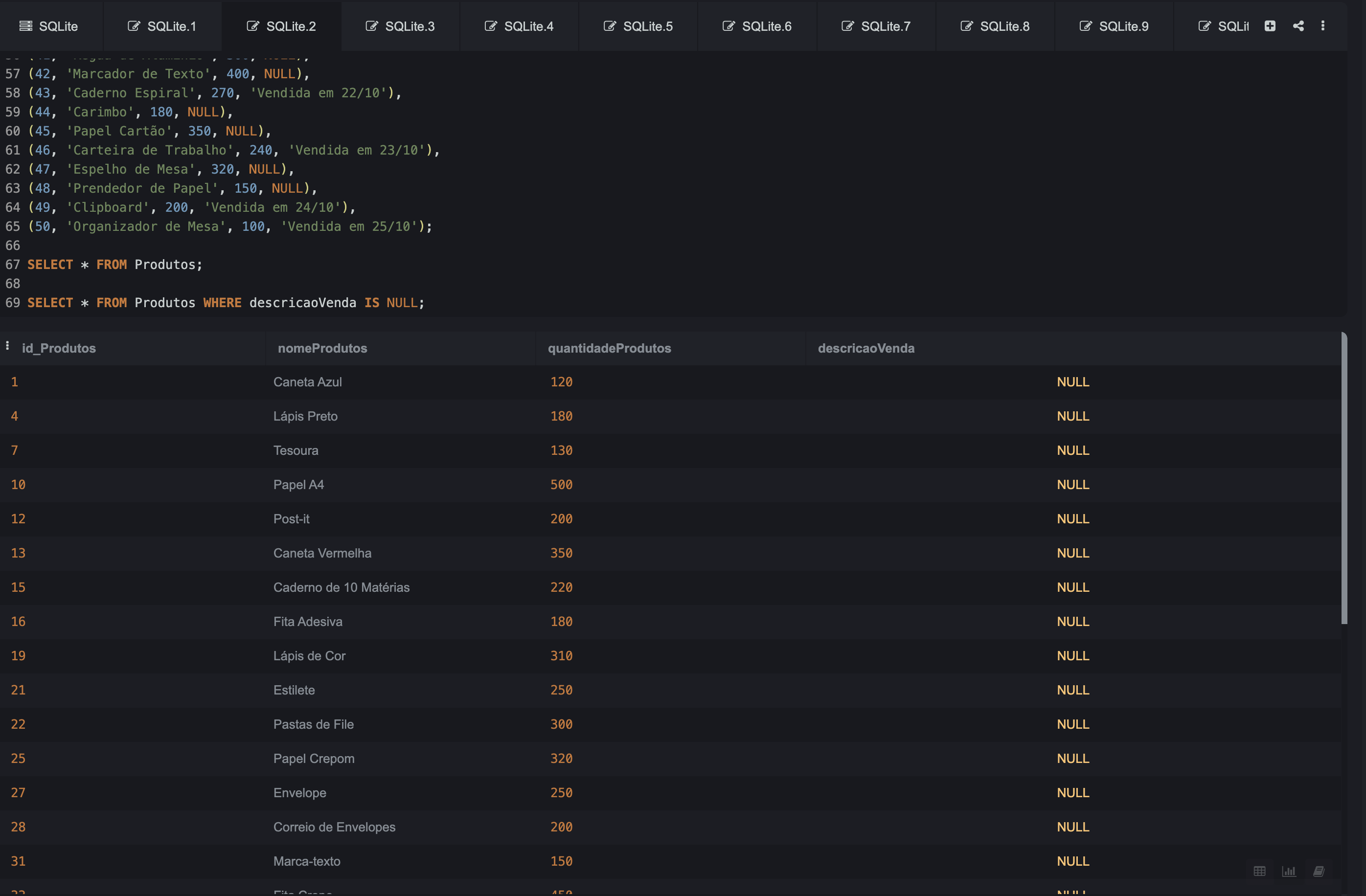The image size is (1366, 896).
Task: Click the 'Caneta Azul' cell
Action: tap(307, 382)
